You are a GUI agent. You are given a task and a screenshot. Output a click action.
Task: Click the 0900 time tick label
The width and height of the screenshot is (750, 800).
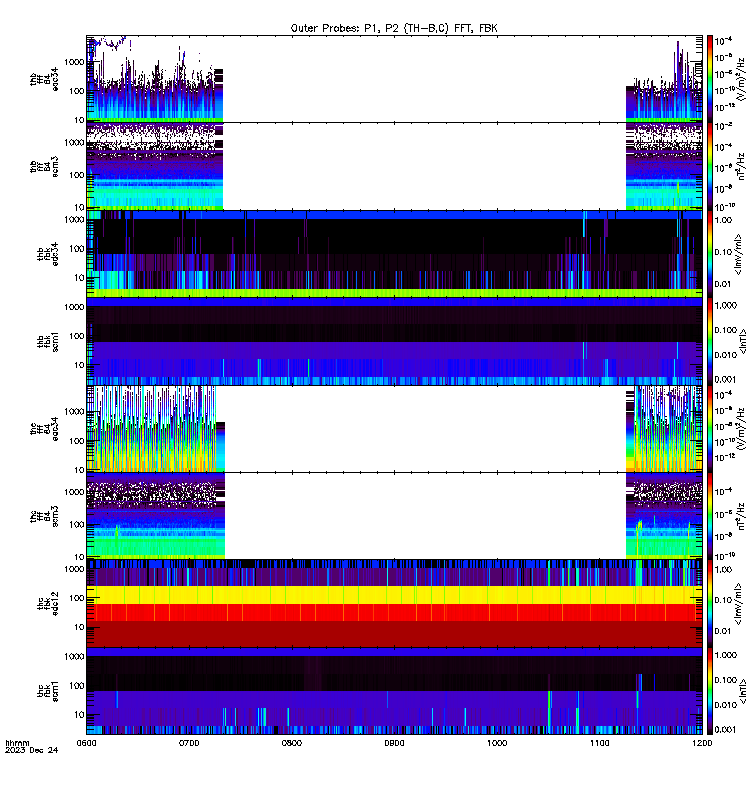coord(394,743)
